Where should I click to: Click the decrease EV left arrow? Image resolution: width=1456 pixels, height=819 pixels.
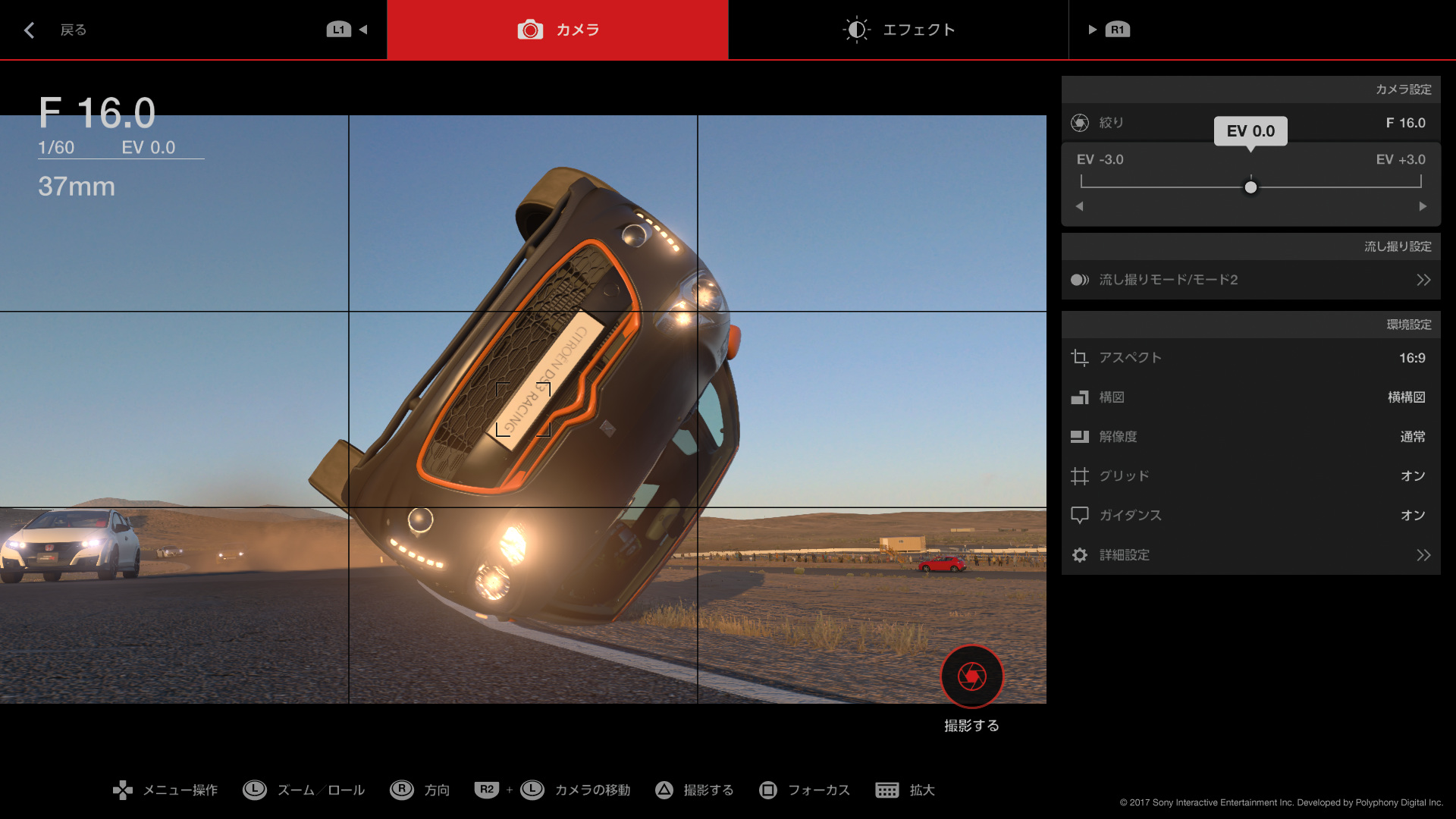tap(1079, 206)
